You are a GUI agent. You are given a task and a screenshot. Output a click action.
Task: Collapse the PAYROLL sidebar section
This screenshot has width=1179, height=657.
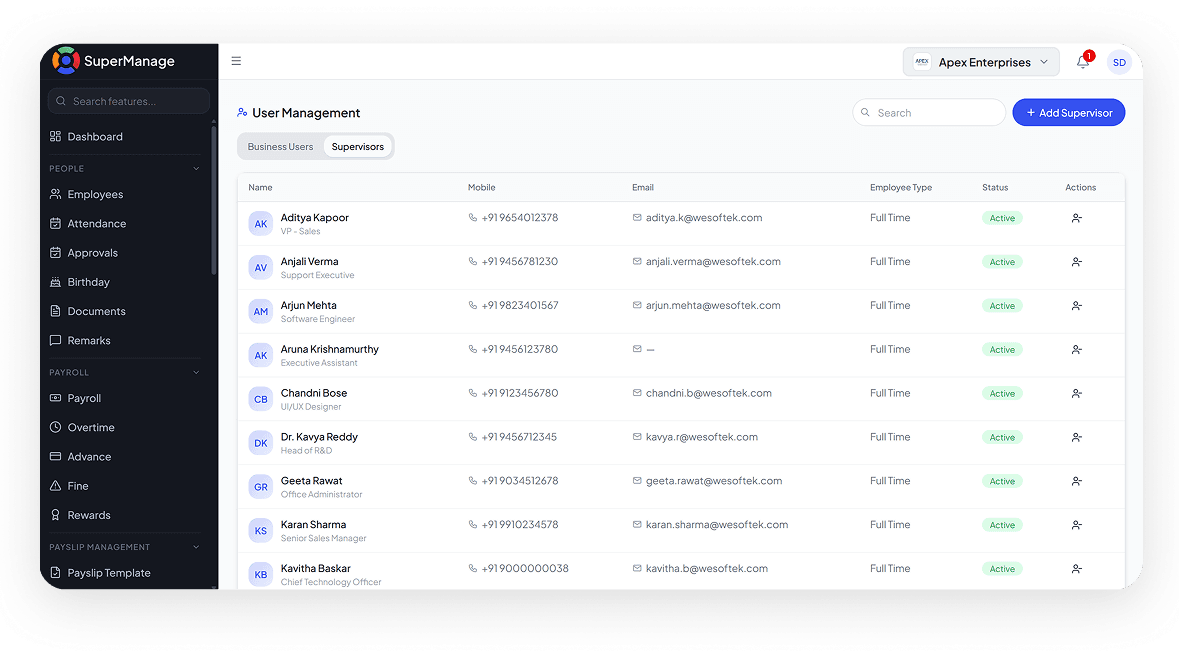coord(196,372)
